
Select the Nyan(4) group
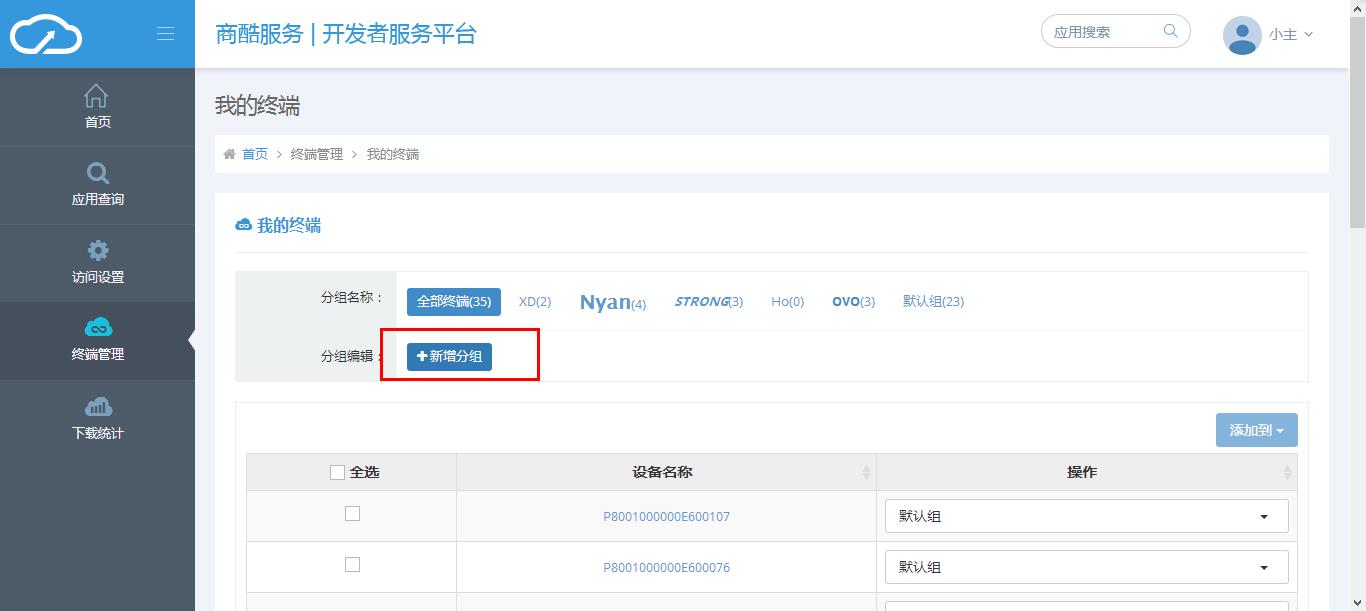coord(613,302)
